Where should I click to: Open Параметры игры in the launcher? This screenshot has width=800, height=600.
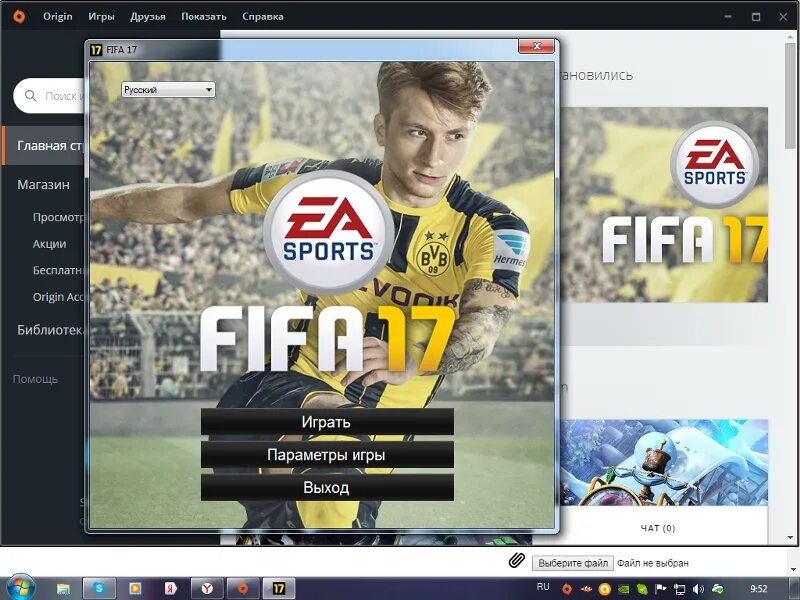click(x=327, y=455)
